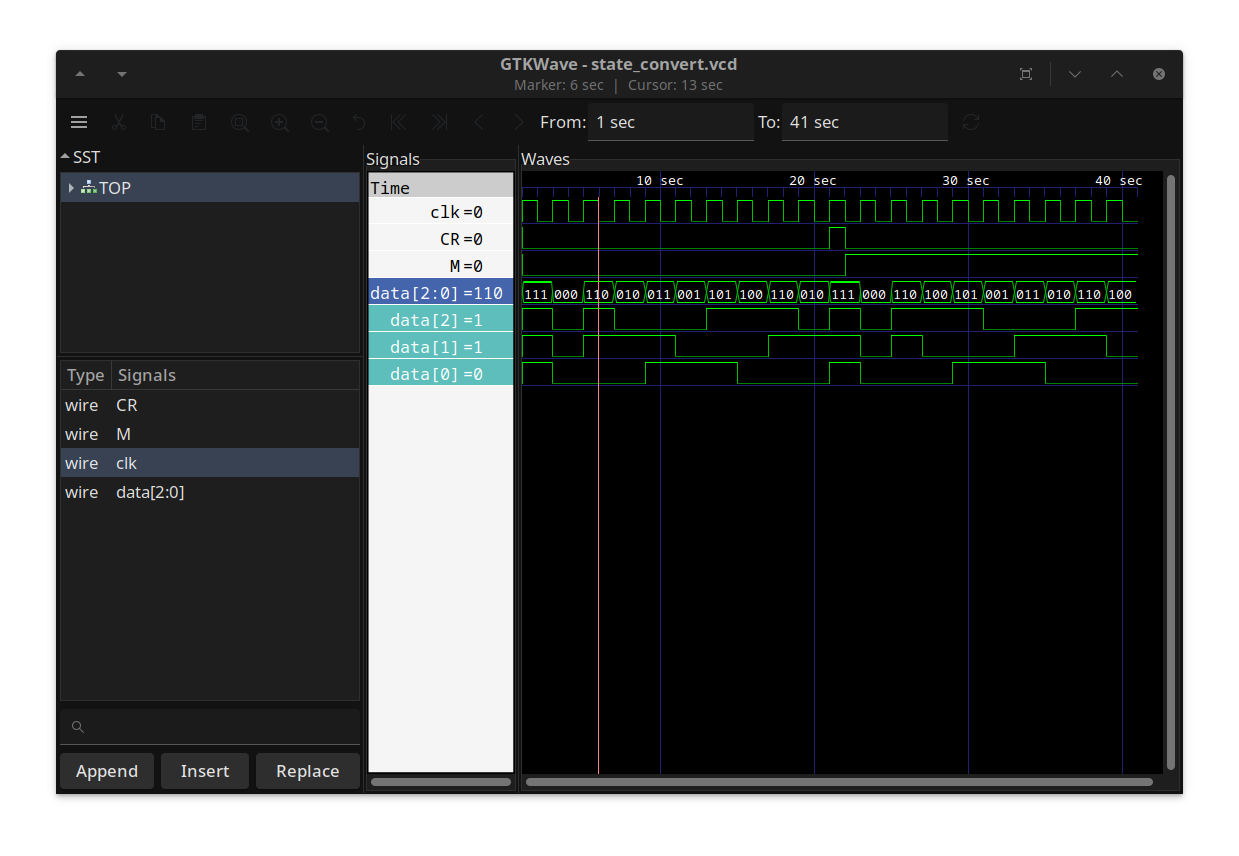The image size is (1239, 856).
Task: Click the Undo zoom icon
Action: [x=360, y=122]
